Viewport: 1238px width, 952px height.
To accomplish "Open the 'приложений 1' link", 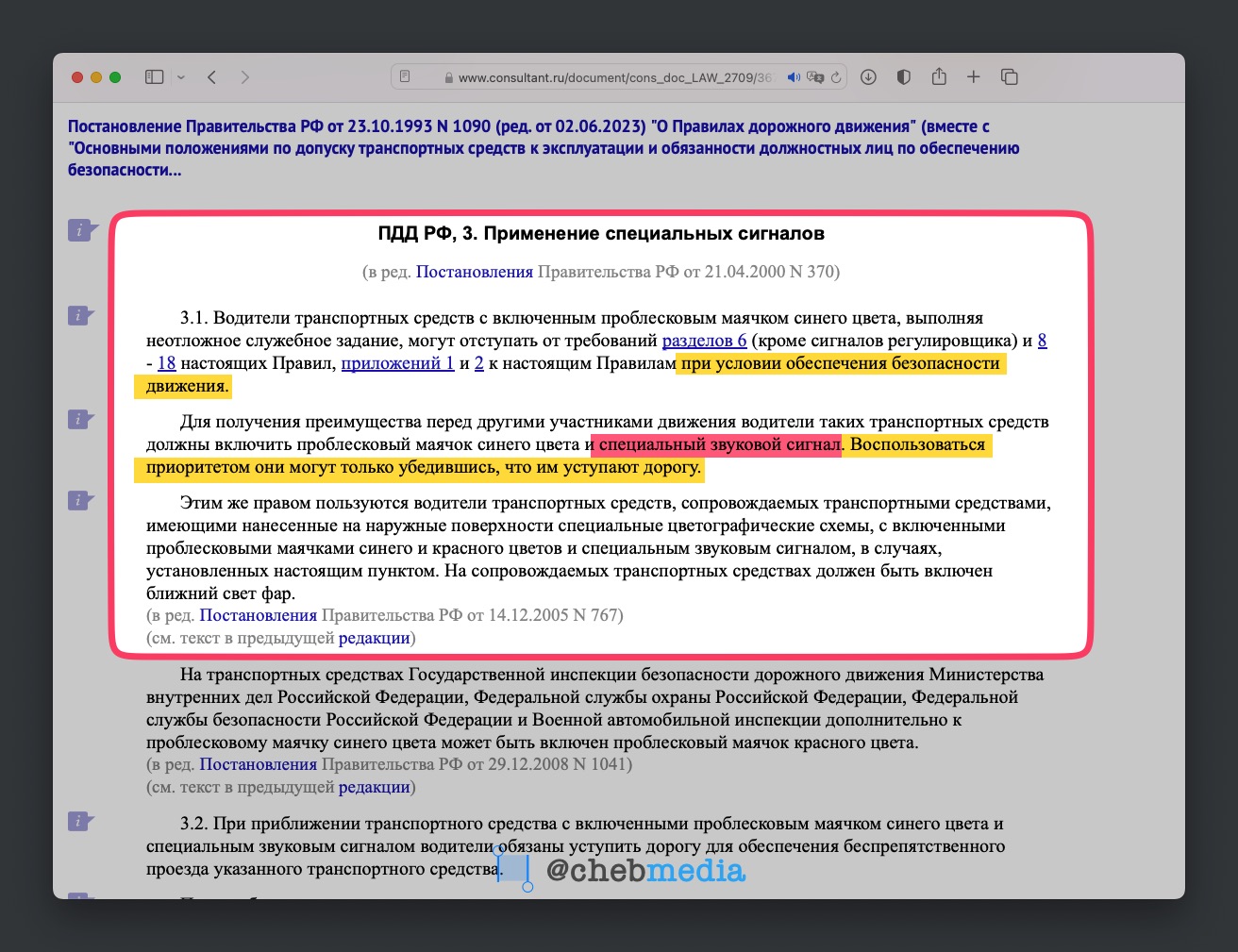I will pos(397,363).
